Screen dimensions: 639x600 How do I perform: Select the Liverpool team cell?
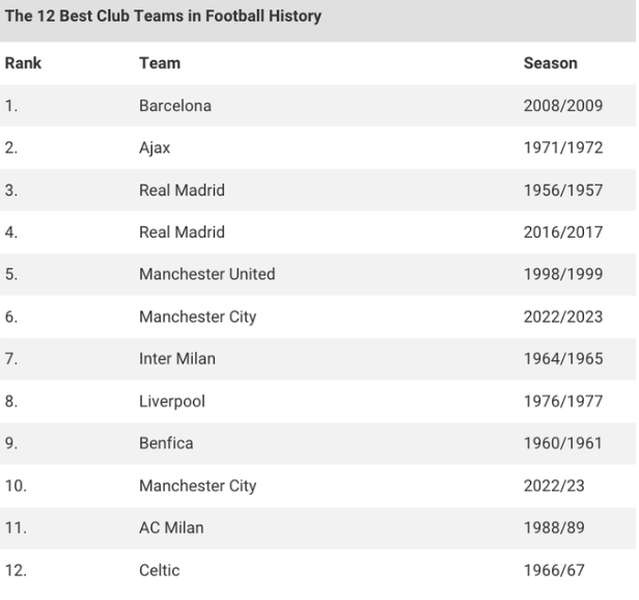pyautogui.click(x=172, y=401)
